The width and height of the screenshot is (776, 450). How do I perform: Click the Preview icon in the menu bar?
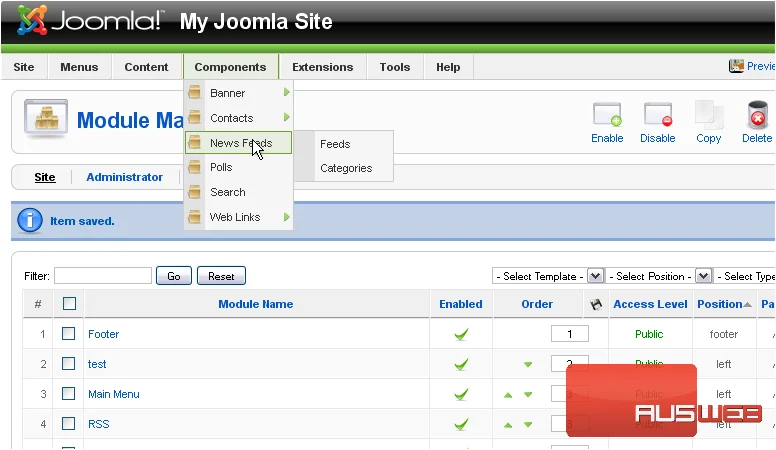pos(736,66)
